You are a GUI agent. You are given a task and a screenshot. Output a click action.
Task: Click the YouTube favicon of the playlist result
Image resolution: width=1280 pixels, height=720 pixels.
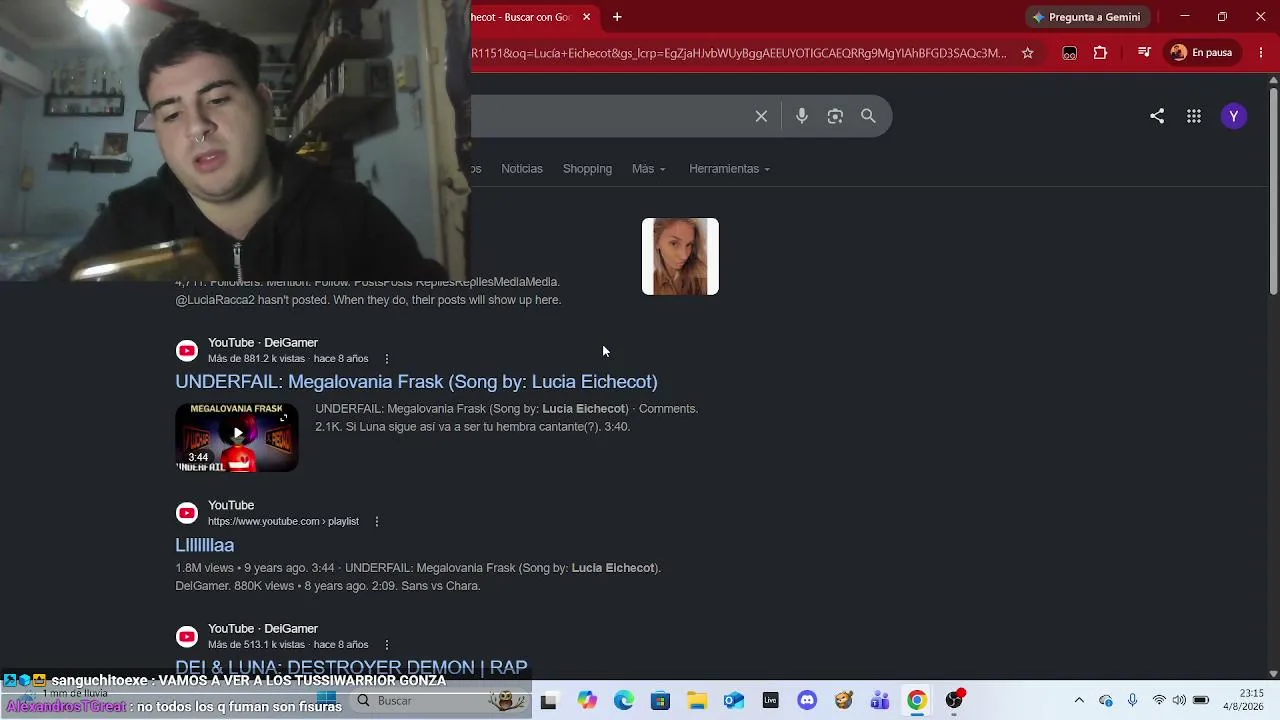tap(187, 513)
